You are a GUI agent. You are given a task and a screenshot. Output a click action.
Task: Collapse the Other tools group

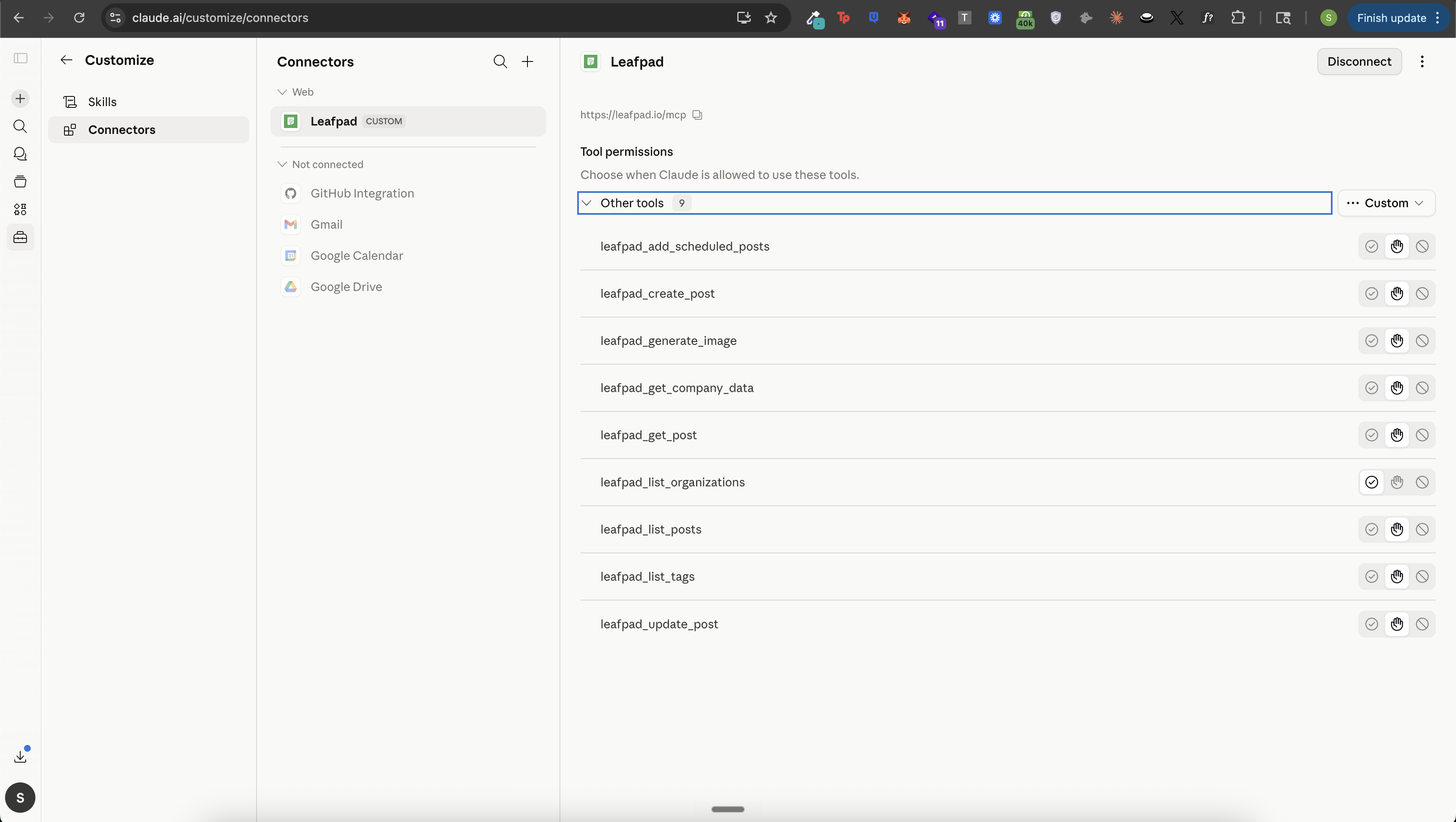click(x=954, y=203)
